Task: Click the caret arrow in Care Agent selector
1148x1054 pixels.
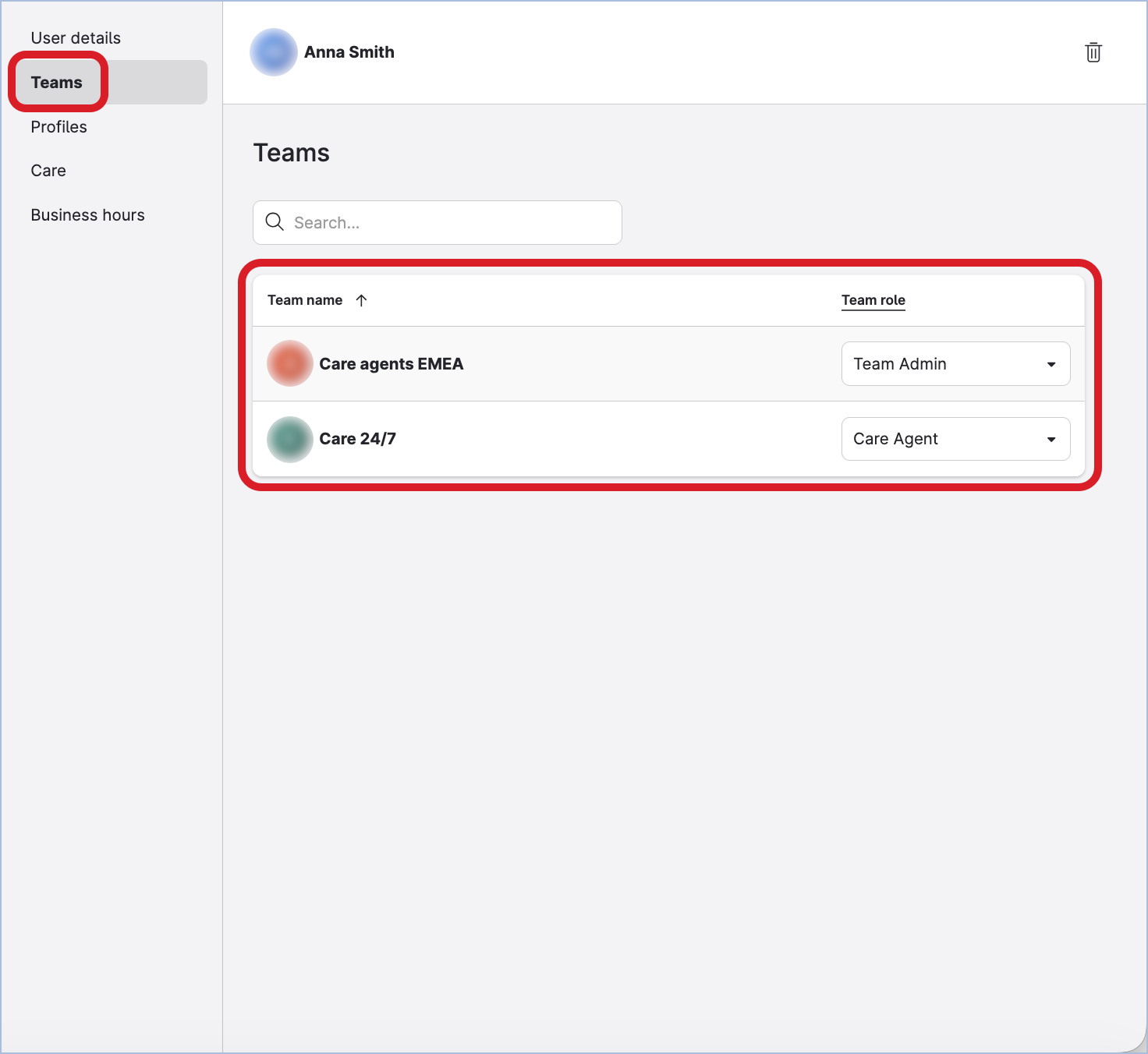Action: pos(1051,440)
